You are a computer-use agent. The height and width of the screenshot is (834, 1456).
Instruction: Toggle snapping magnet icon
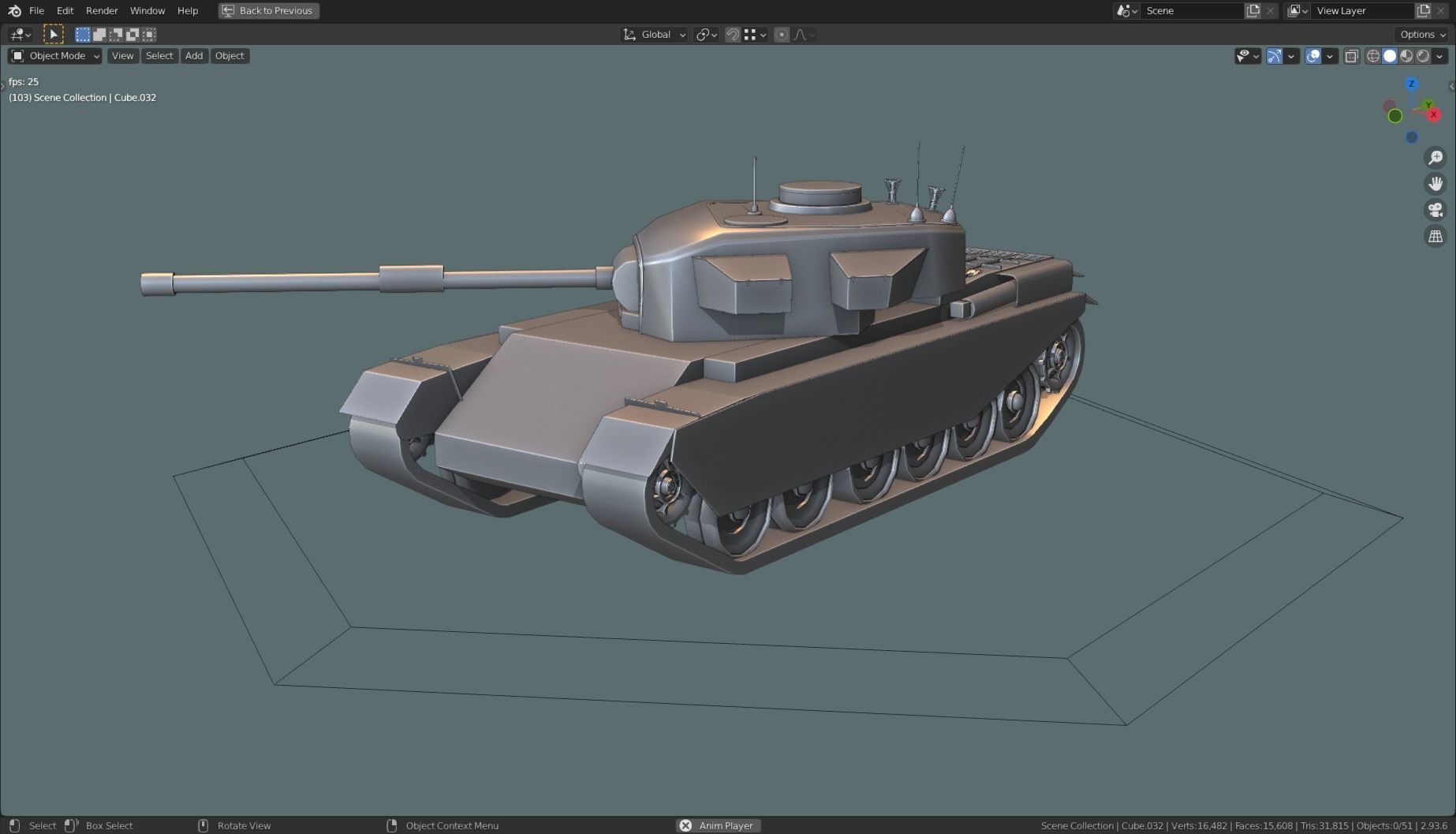[x=733, y=35]
